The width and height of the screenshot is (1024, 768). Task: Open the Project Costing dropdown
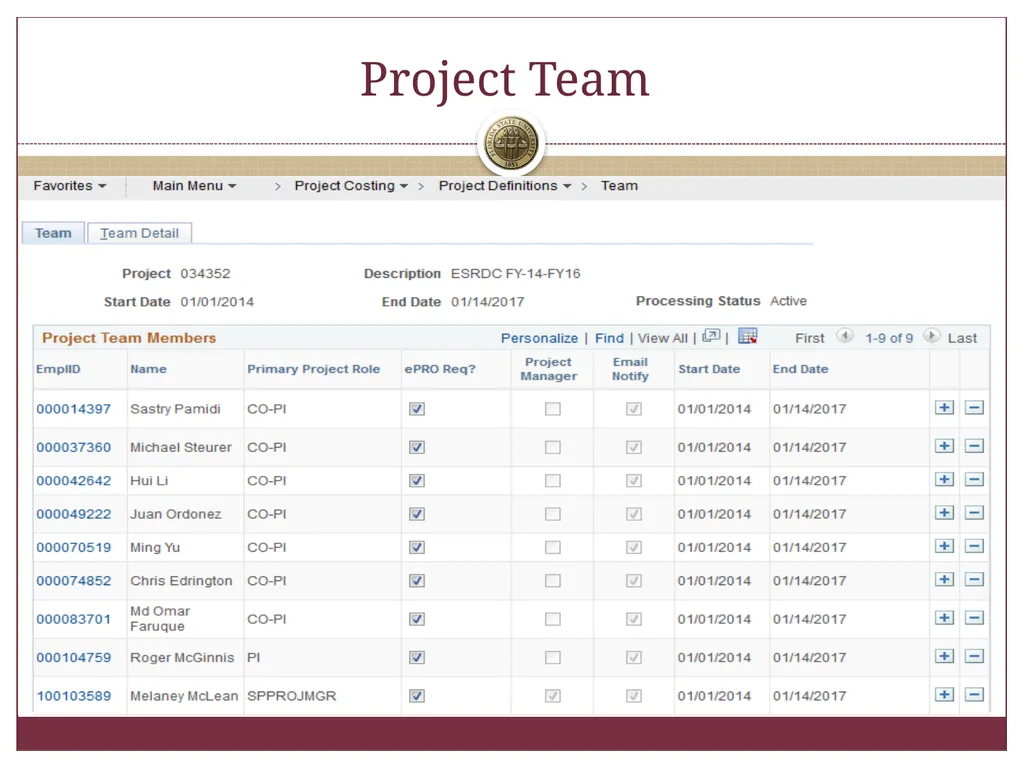351,186
